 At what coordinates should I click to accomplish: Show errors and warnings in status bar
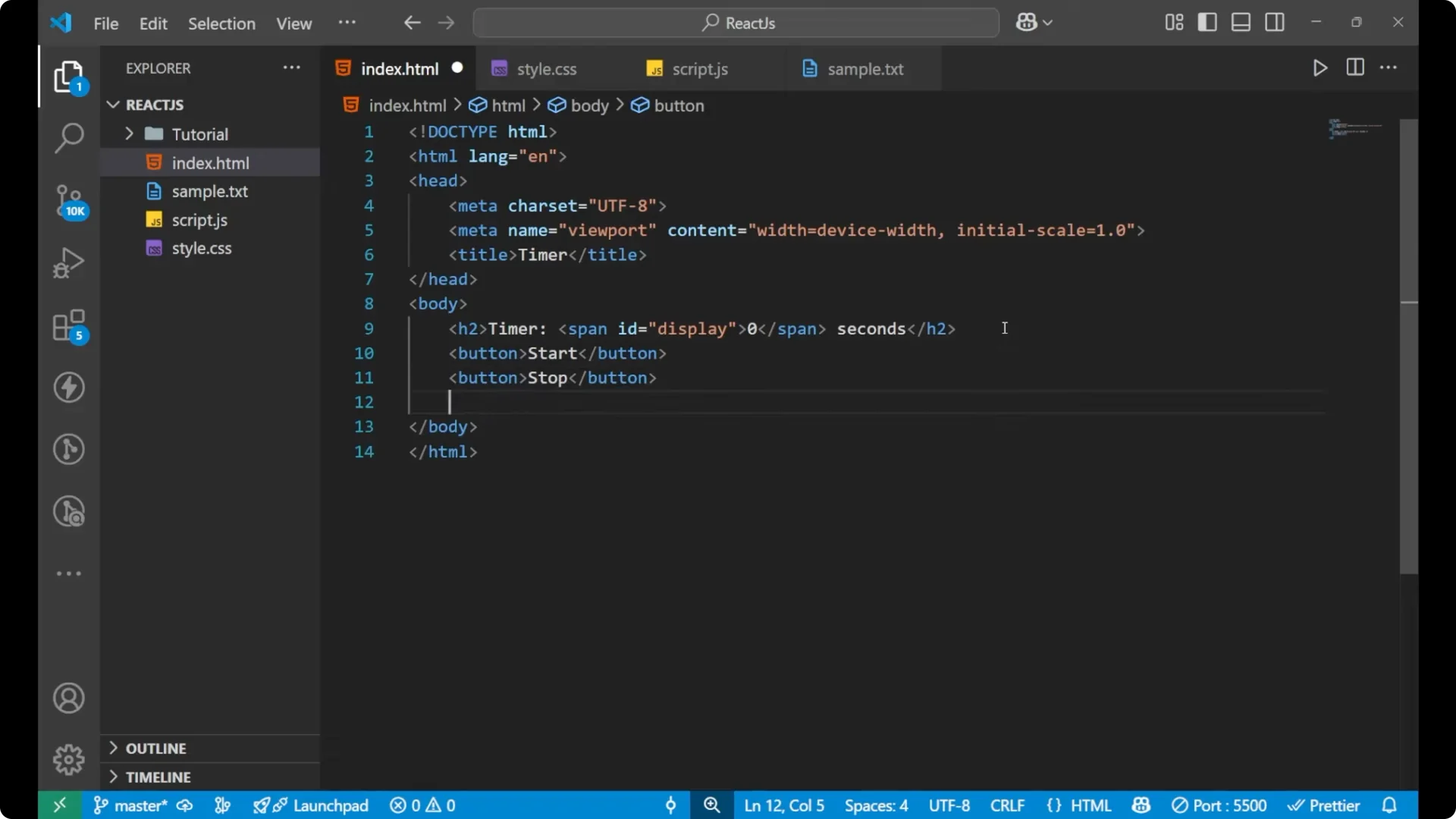[422, 805]
